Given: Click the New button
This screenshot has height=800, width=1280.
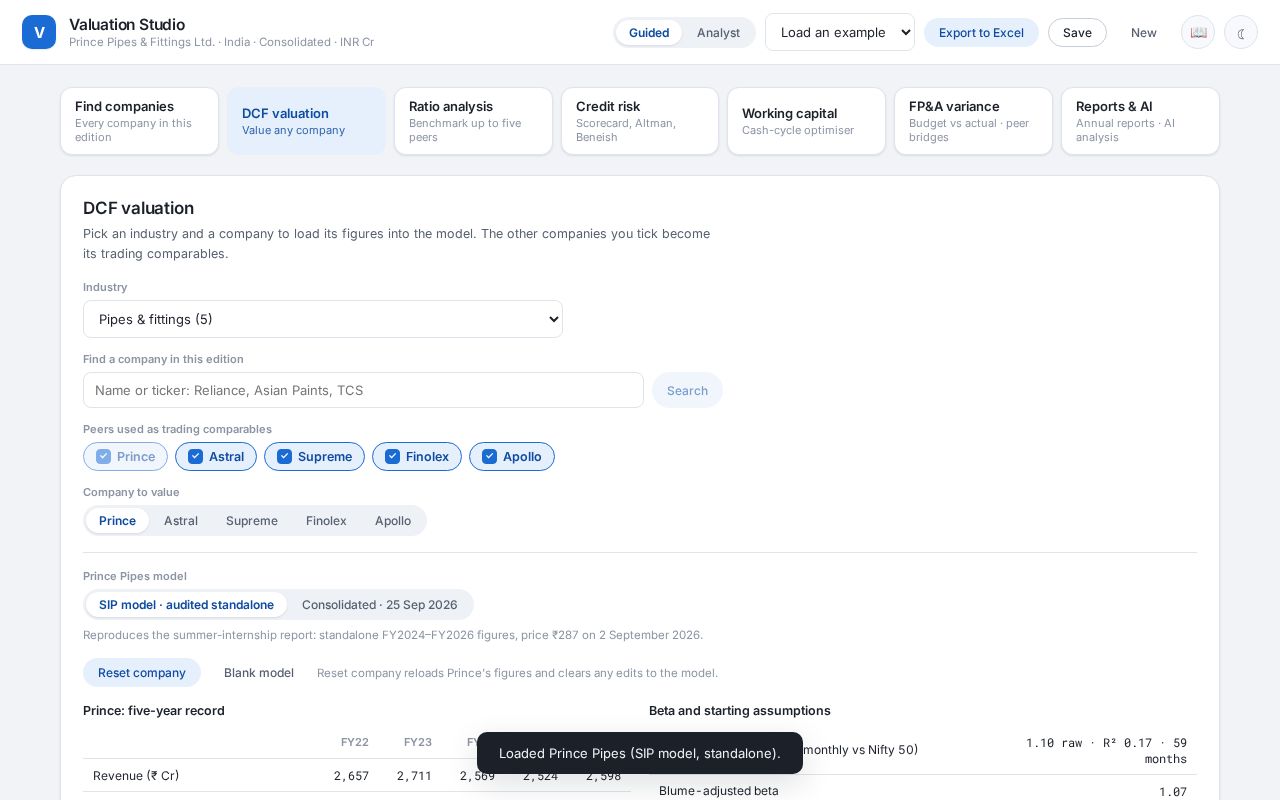Looking at the screenshot, I should coord(1144,32).
